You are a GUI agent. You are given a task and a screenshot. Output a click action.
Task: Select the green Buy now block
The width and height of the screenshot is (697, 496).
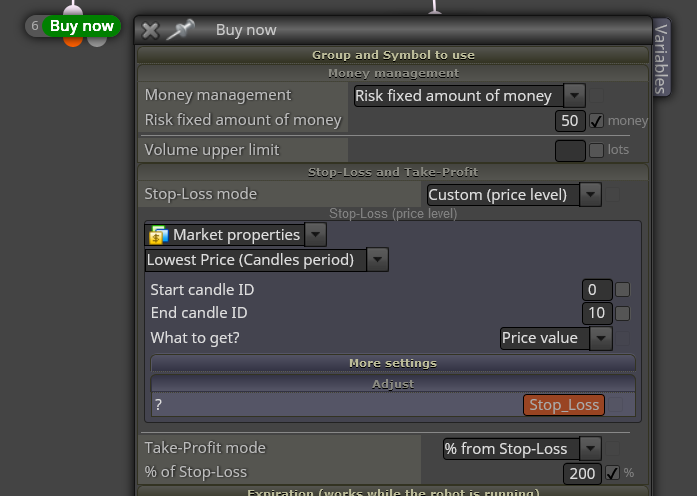(x=82, y=26)
